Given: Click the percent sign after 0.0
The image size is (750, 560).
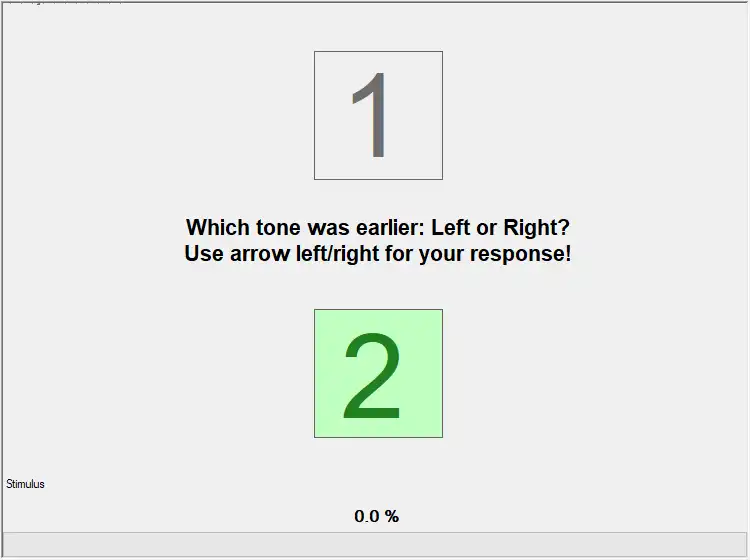Looking at the screenshot, I should [x=392, y=517].
